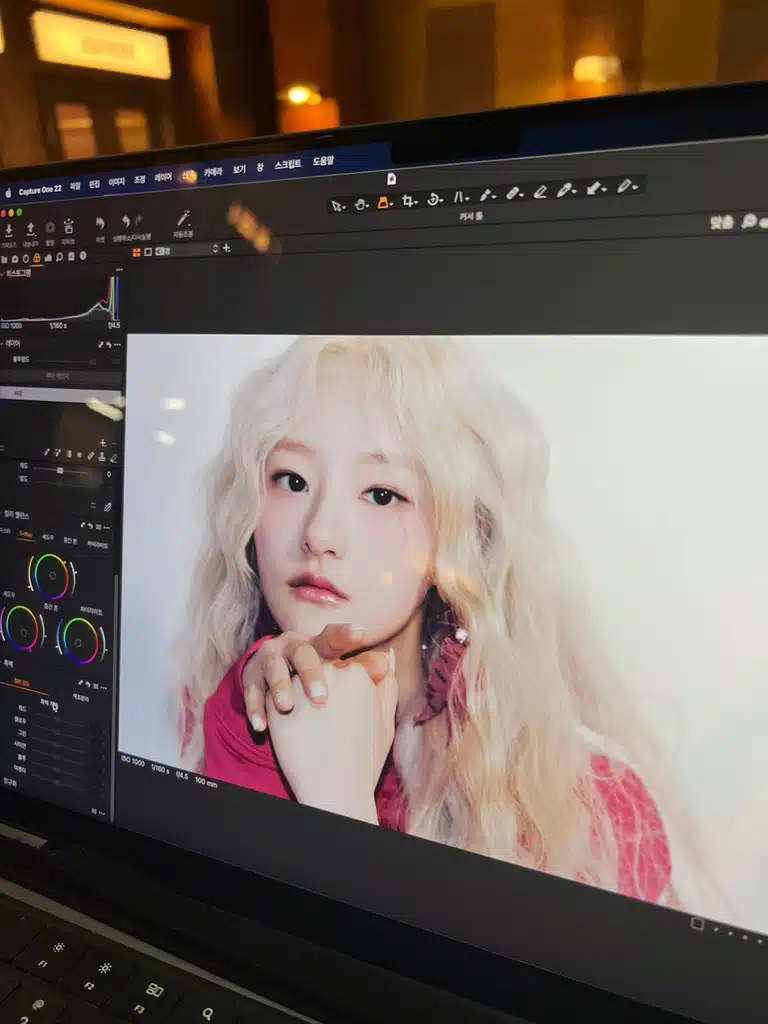This screenshot has height=1024, width=768.
Task: Select the Pointer cursor tool
Action: pos(337,206)
